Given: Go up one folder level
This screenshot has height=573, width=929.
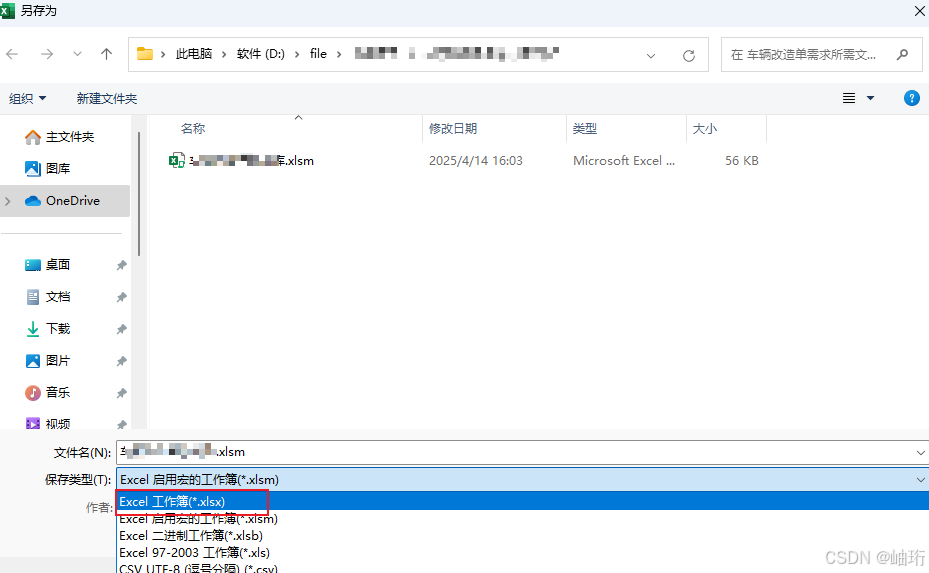Looking at the screenshot, I should point(107,55).
